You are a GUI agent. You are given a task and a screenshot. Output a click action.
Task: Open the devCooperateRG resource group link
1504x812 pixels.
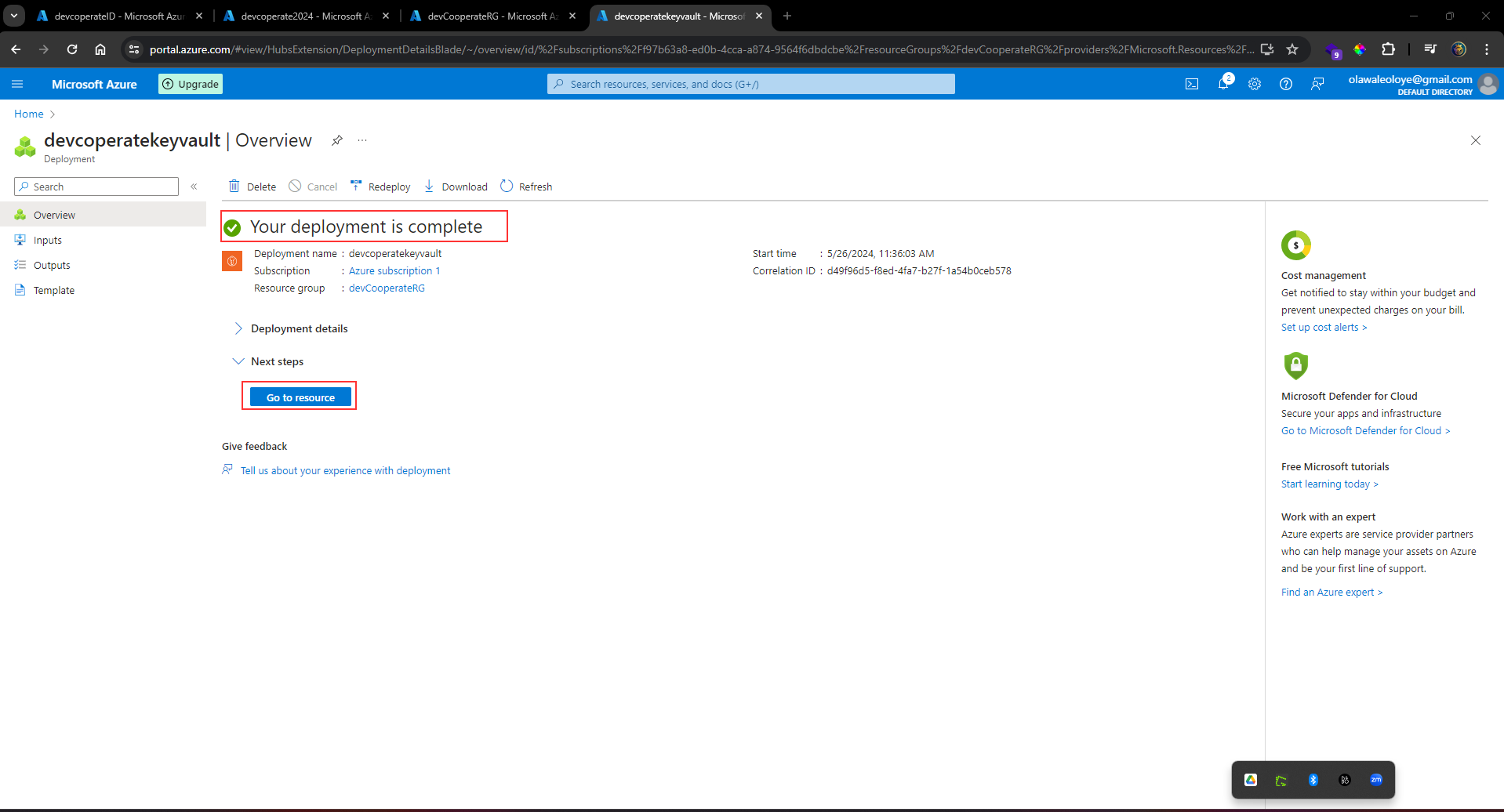tap(387, 288)
